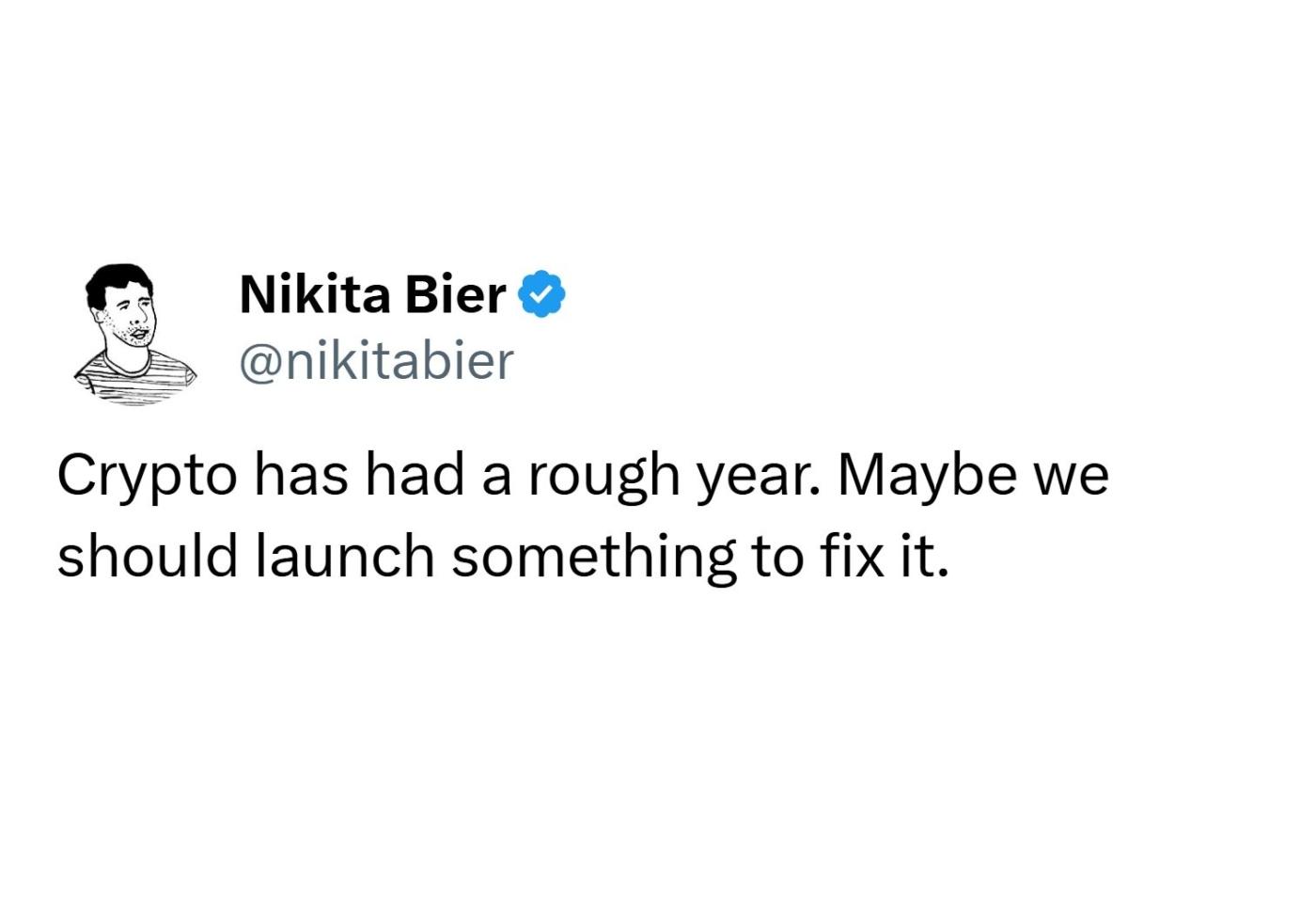Click the "@" symbol in the handle

260,362
